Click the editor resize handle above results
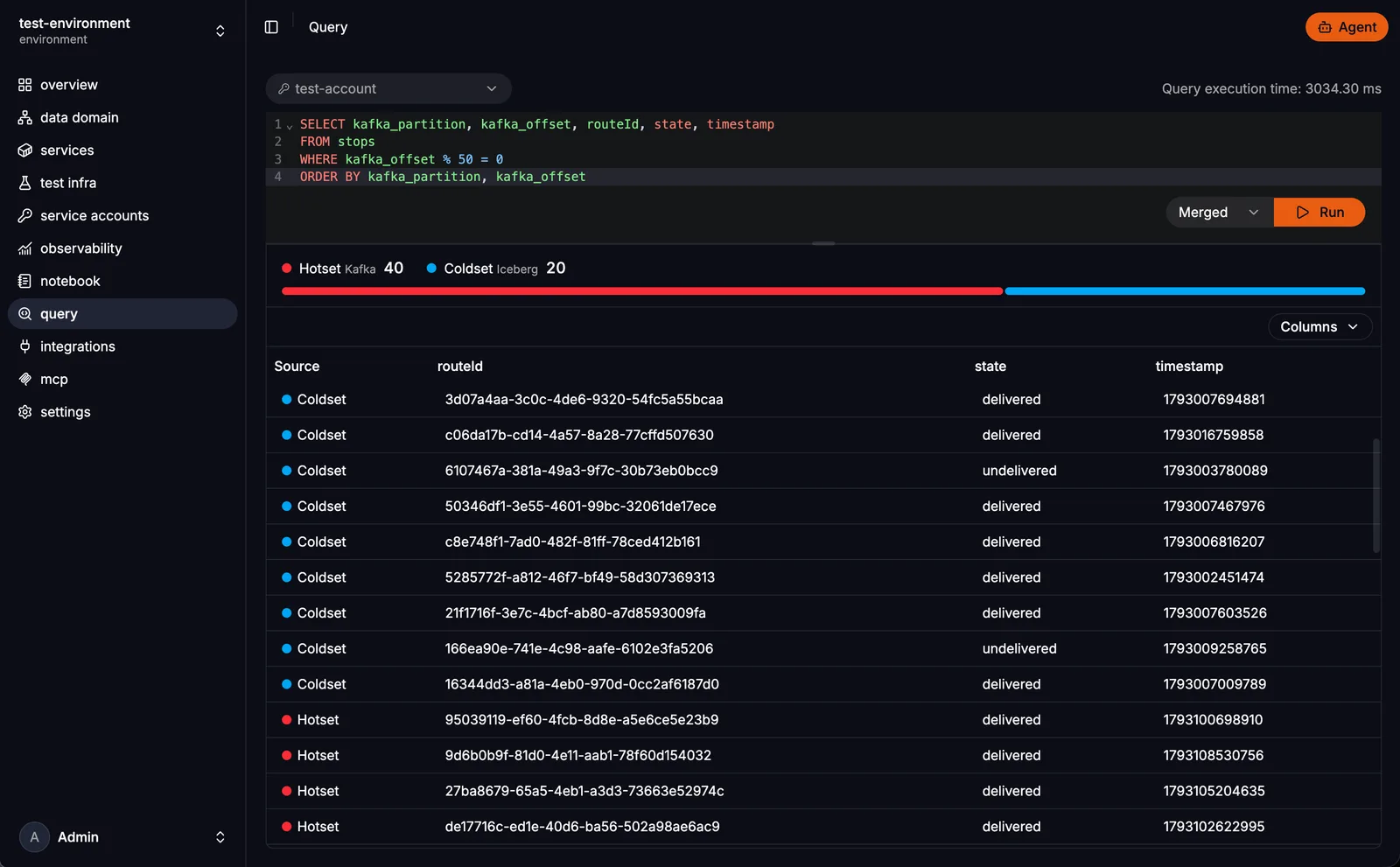The height and width of the screenshot is (867, 1400). [823, 243]
